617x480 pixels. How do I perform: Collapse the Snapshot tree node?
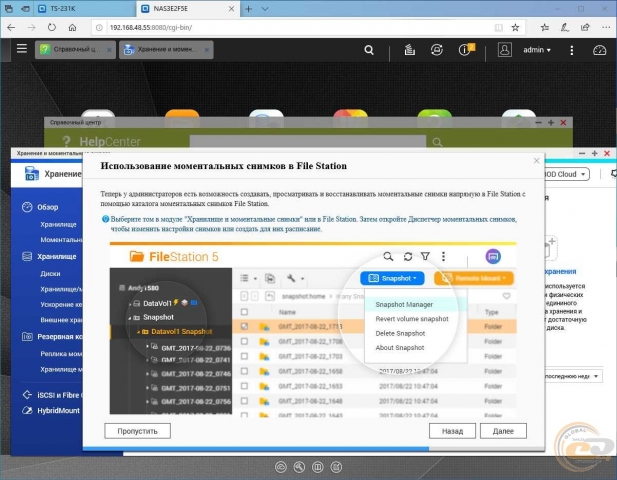(130, 318)
